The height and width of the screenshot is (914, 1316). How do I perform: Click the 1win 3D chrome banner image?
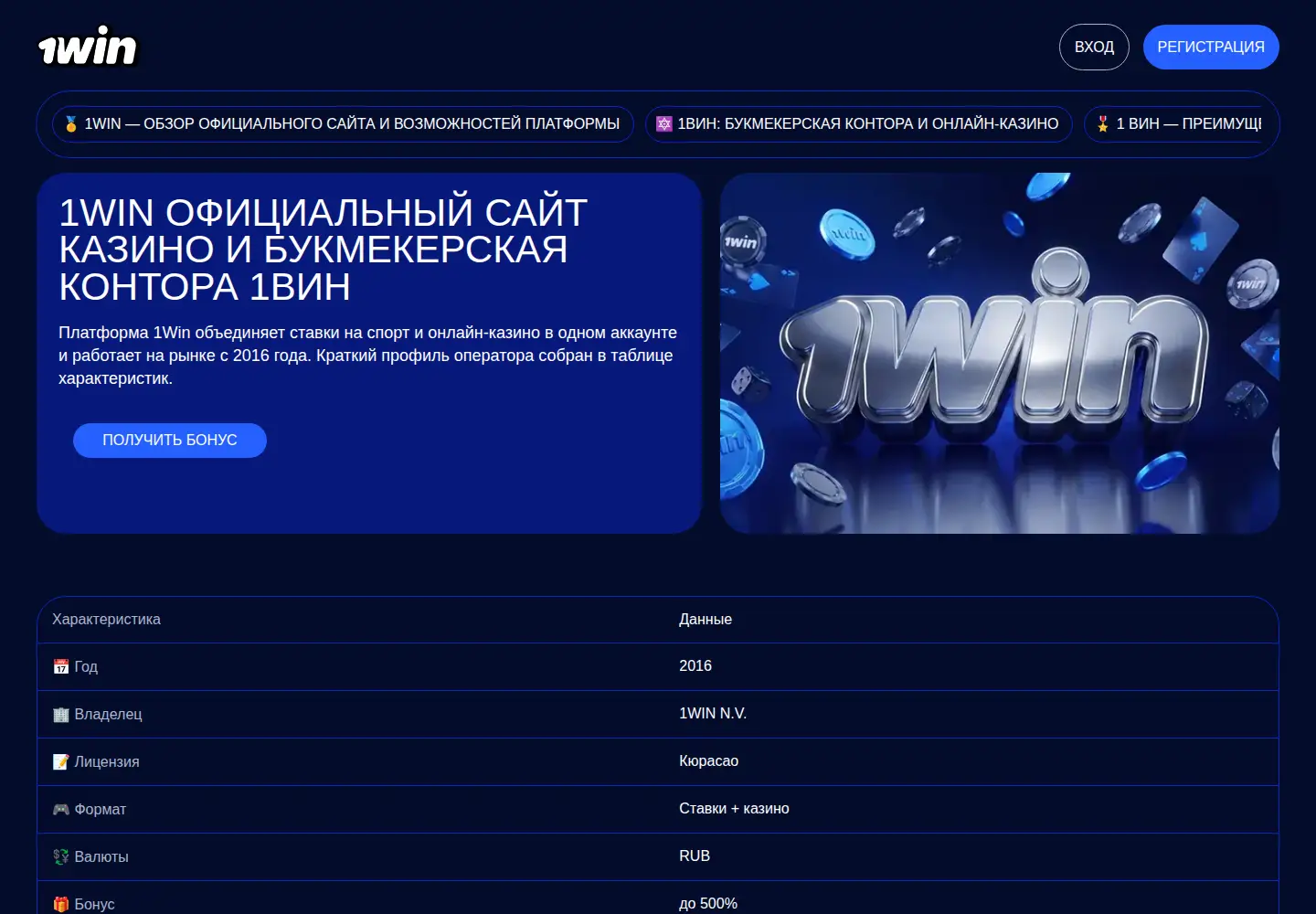(x=1000, y=353)
